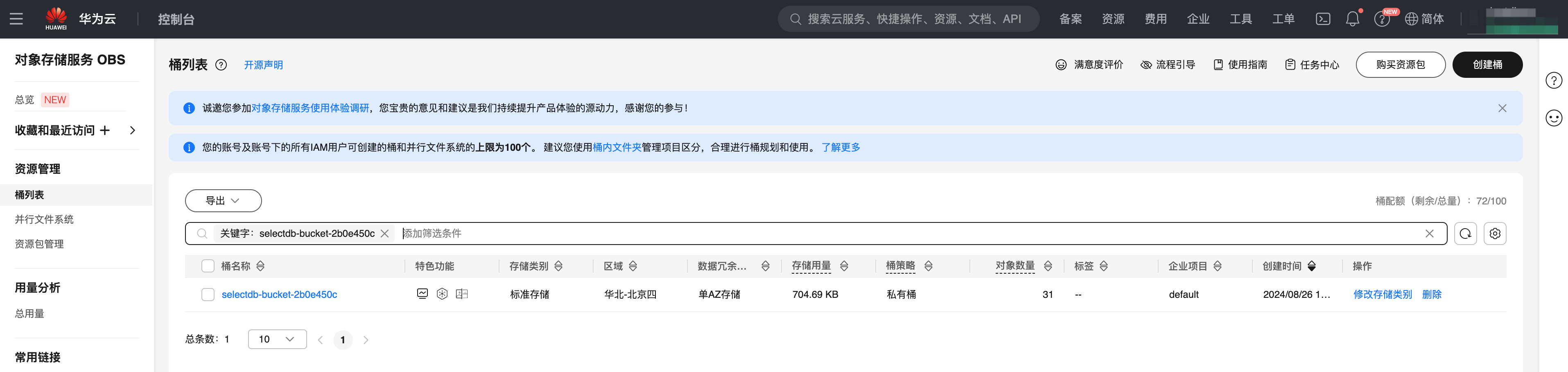Screen dimensions: 1568x372
Task: Close the survey invitation banner
Action: pyautogui.click(x=1502, y=108)
